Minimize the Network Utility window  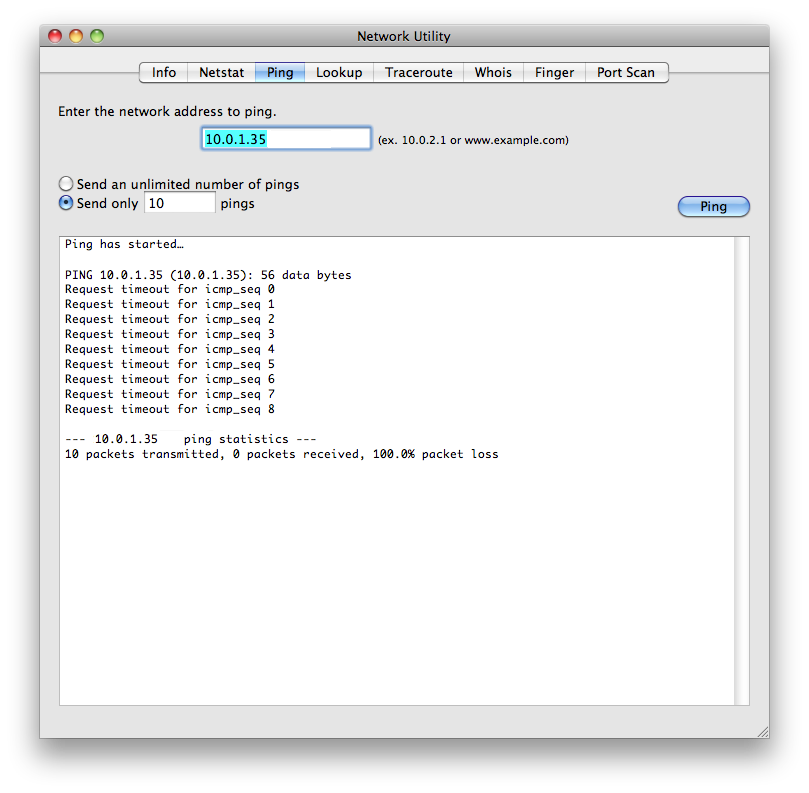point(76,36)
